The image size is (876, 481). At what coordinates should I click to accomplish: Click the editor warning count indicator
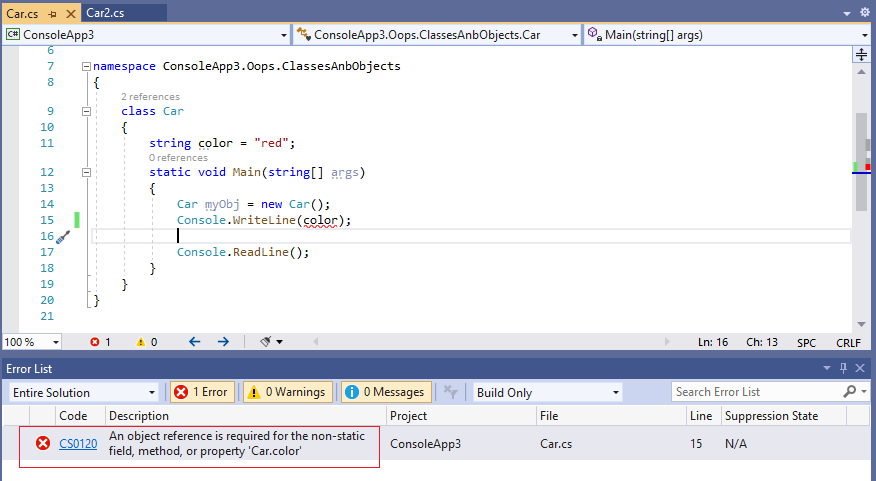pyautogui.click(x=147, y=342)
